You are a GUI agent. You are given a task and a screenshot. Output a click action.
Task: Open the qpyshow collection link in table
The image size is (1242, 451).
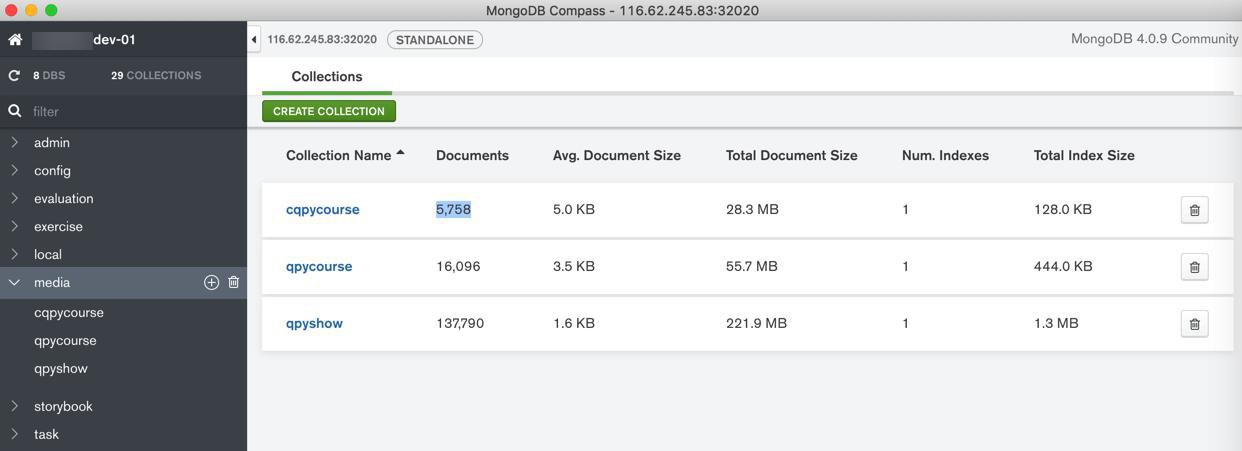click(314, 324)
